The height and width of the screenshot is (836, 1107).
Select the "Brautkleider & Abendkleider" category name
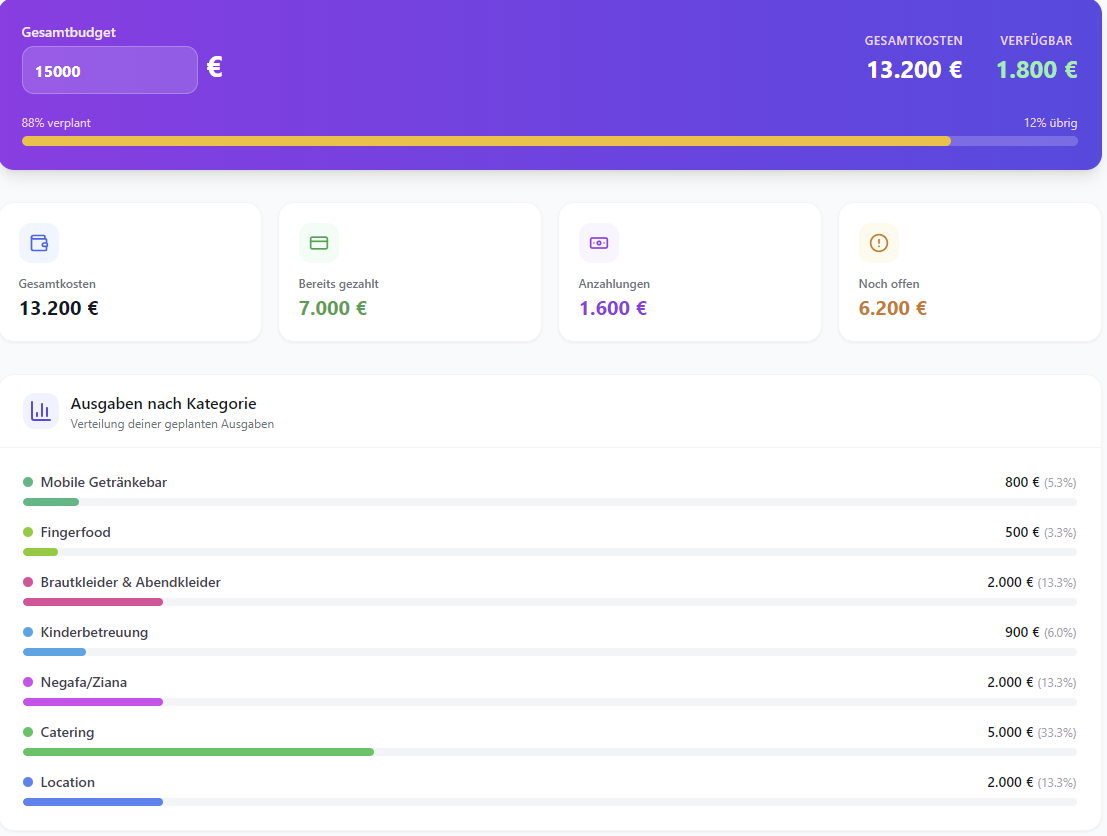click(x=131, y=583)
